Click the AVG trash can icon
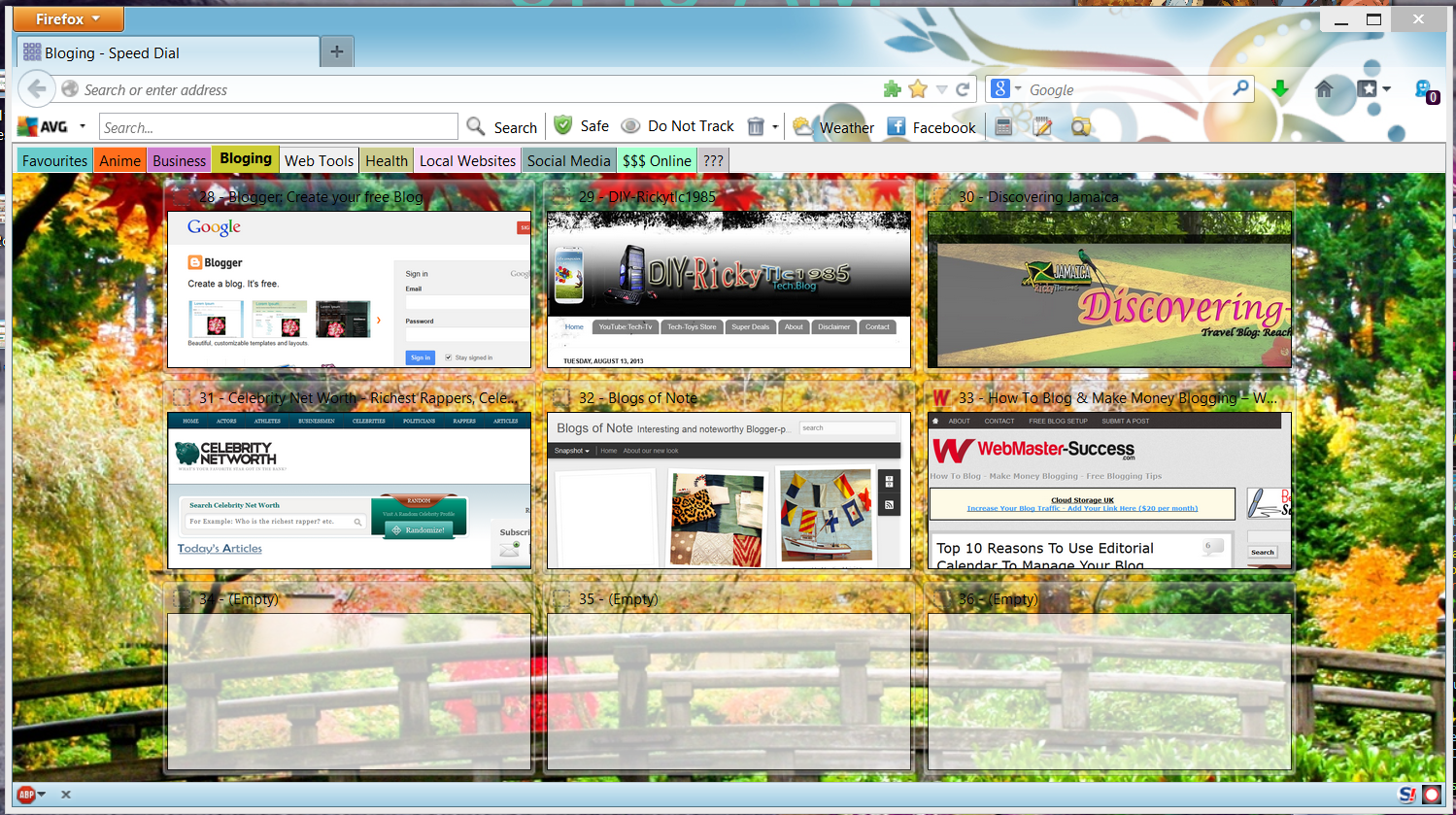 (x=756, y=126)
